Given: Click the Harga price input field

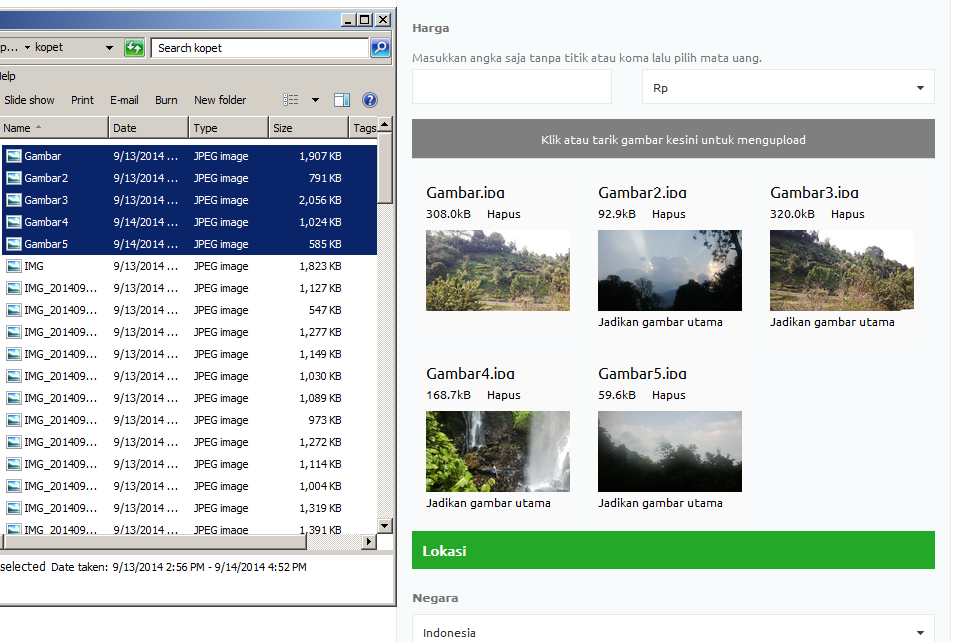Looking at the screenshot, I should [511, 87].
